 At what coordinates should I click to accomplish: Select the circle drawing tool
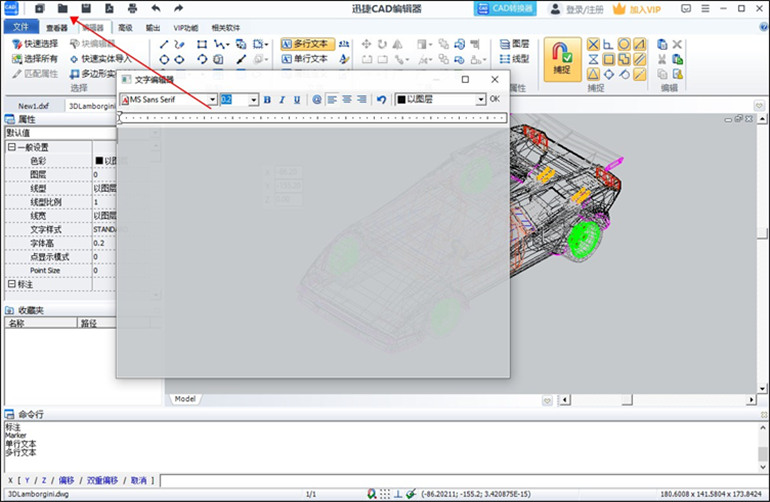[x=164, y=59]
